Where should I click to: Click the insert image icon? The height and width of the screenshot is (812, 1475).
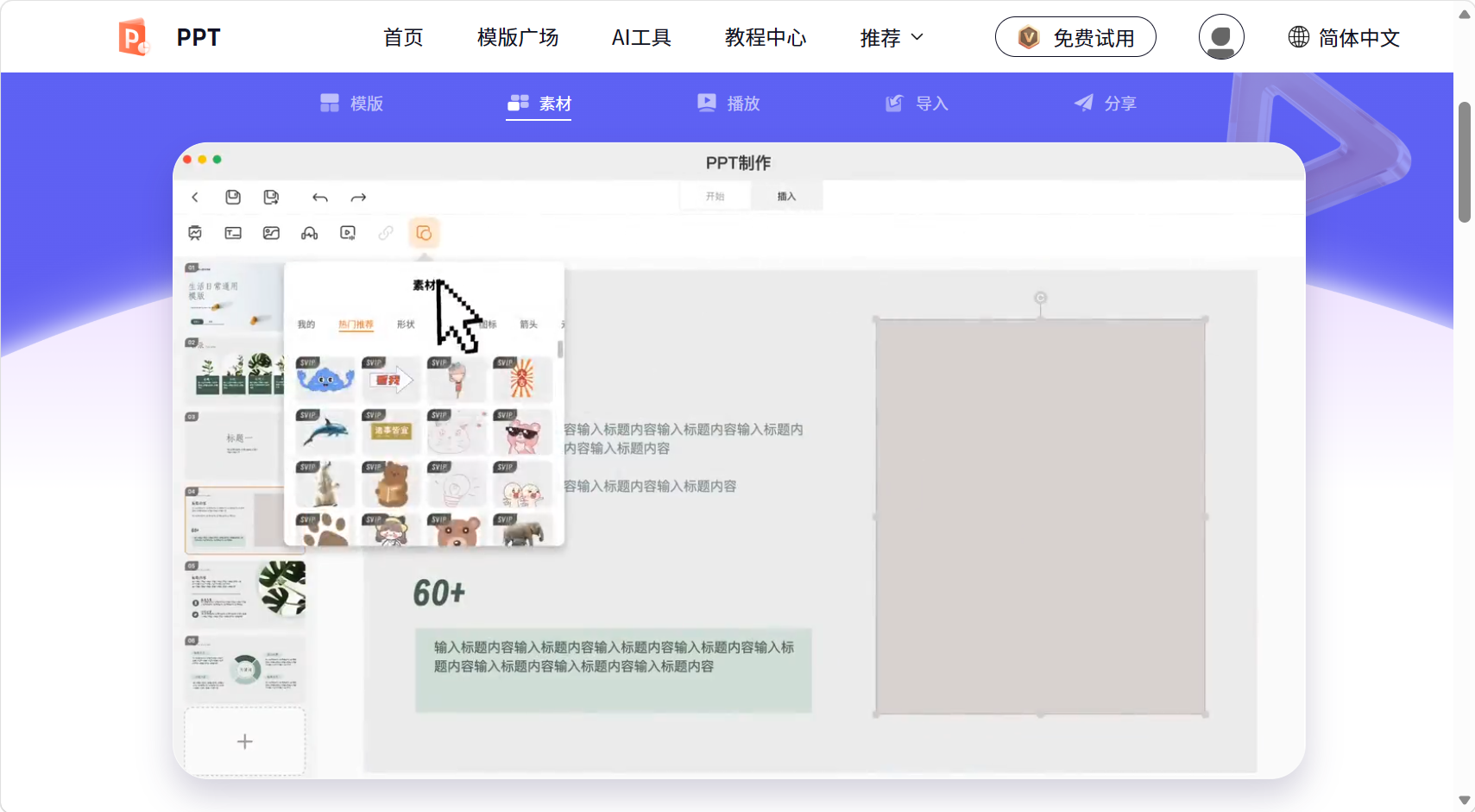click(x=271, y=233)
